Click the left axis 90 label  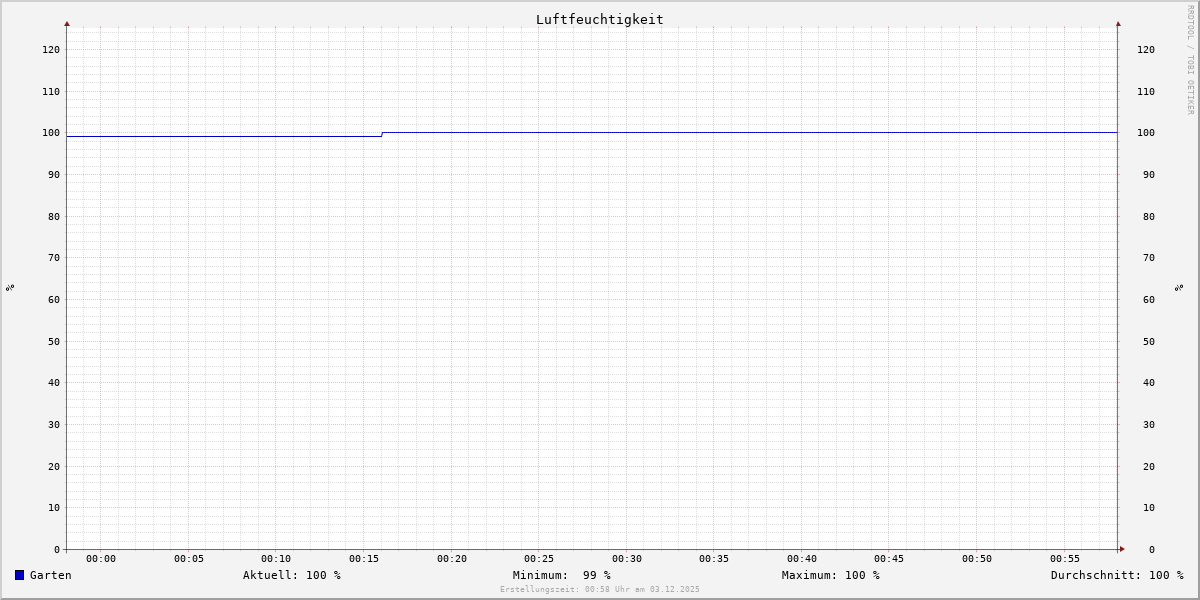(54, 175)
